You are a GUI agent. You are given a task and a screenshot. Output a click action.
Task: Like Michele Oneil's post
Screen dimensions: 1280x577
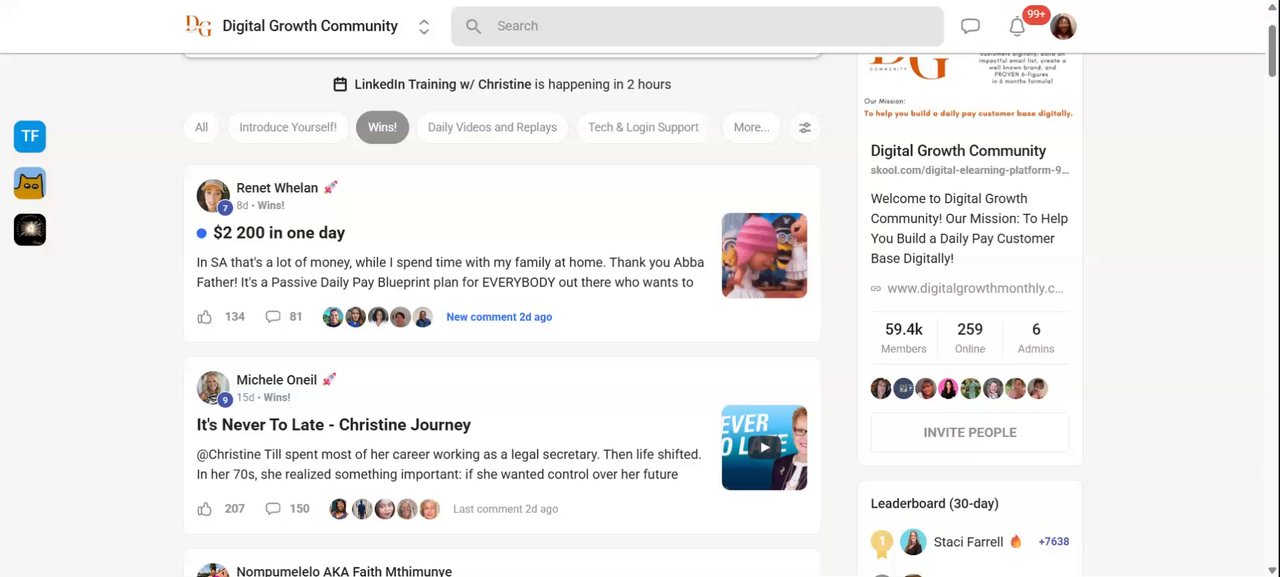(205, 509)
